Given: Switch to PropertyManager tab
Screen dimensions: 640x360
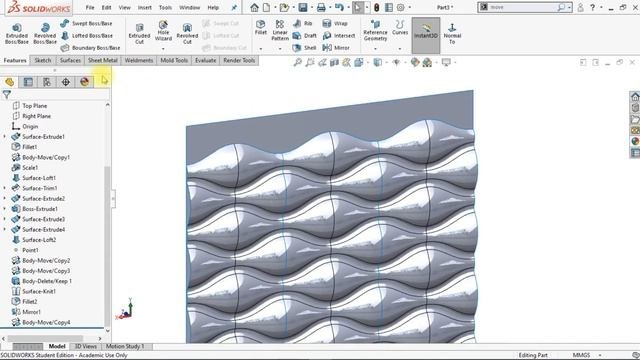Looking at the screenshot, I should 28,82.
